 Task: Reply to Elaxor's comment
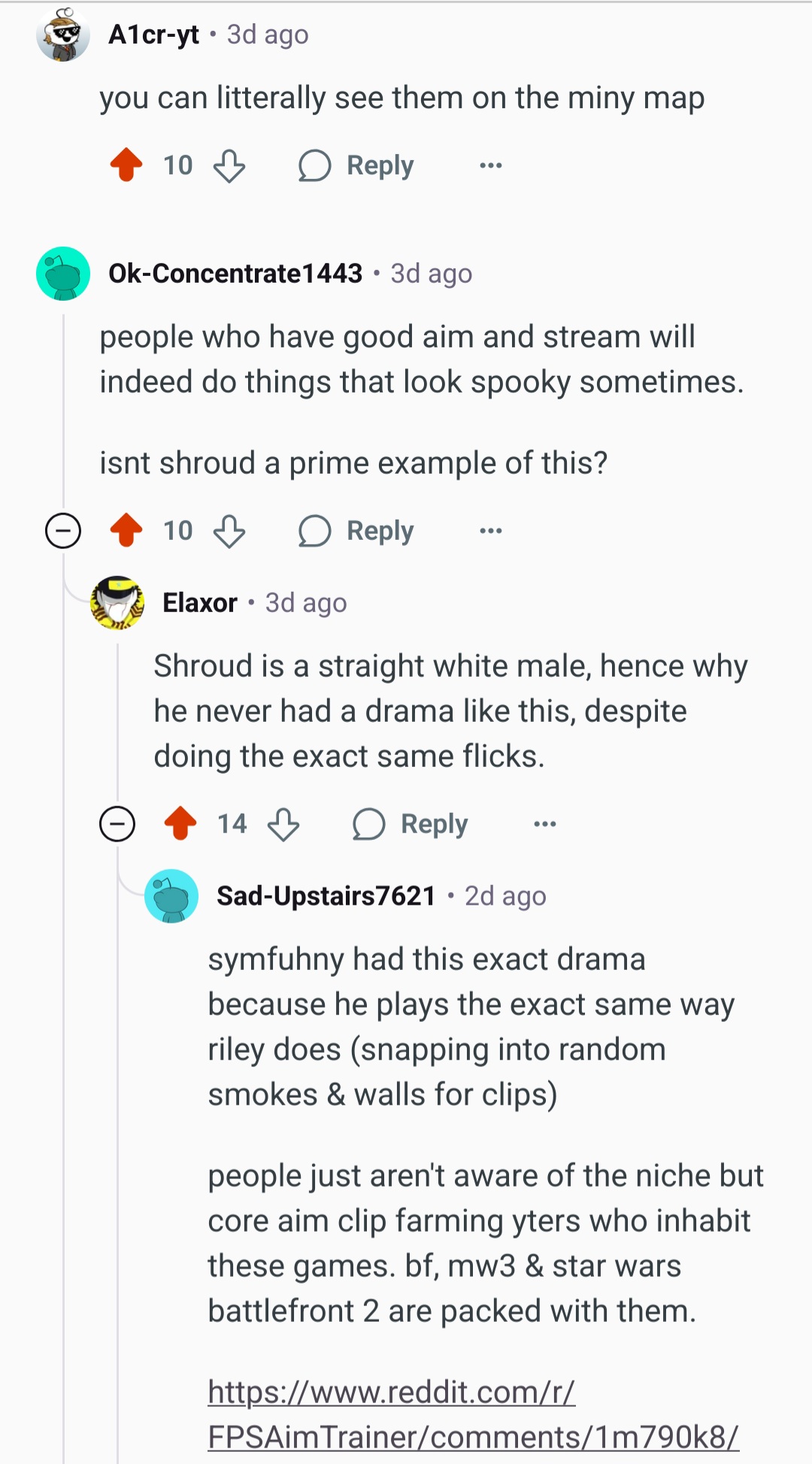pos(411,824)
